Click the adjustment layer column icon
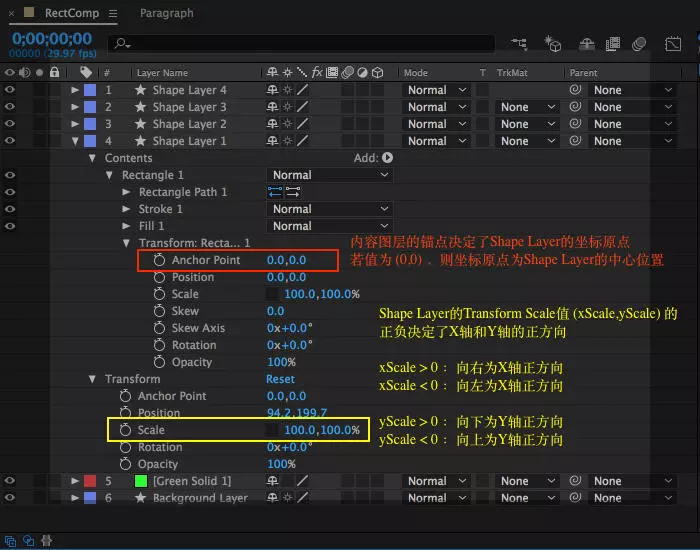The width and height of the screenshot is (700, 550). (362, 72)
